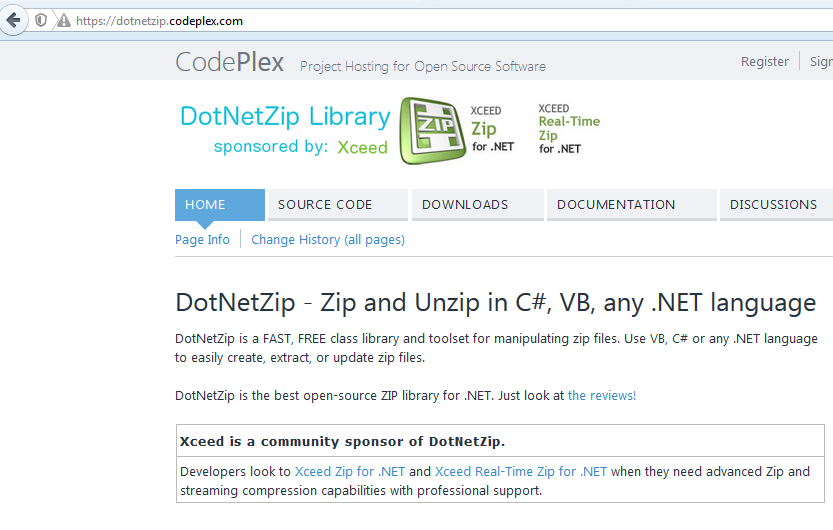This screenshot has height=530, width=833.
Task: Click 'Project Hosting for Open Source Software' tagline
Action: (x=423, y=66)
